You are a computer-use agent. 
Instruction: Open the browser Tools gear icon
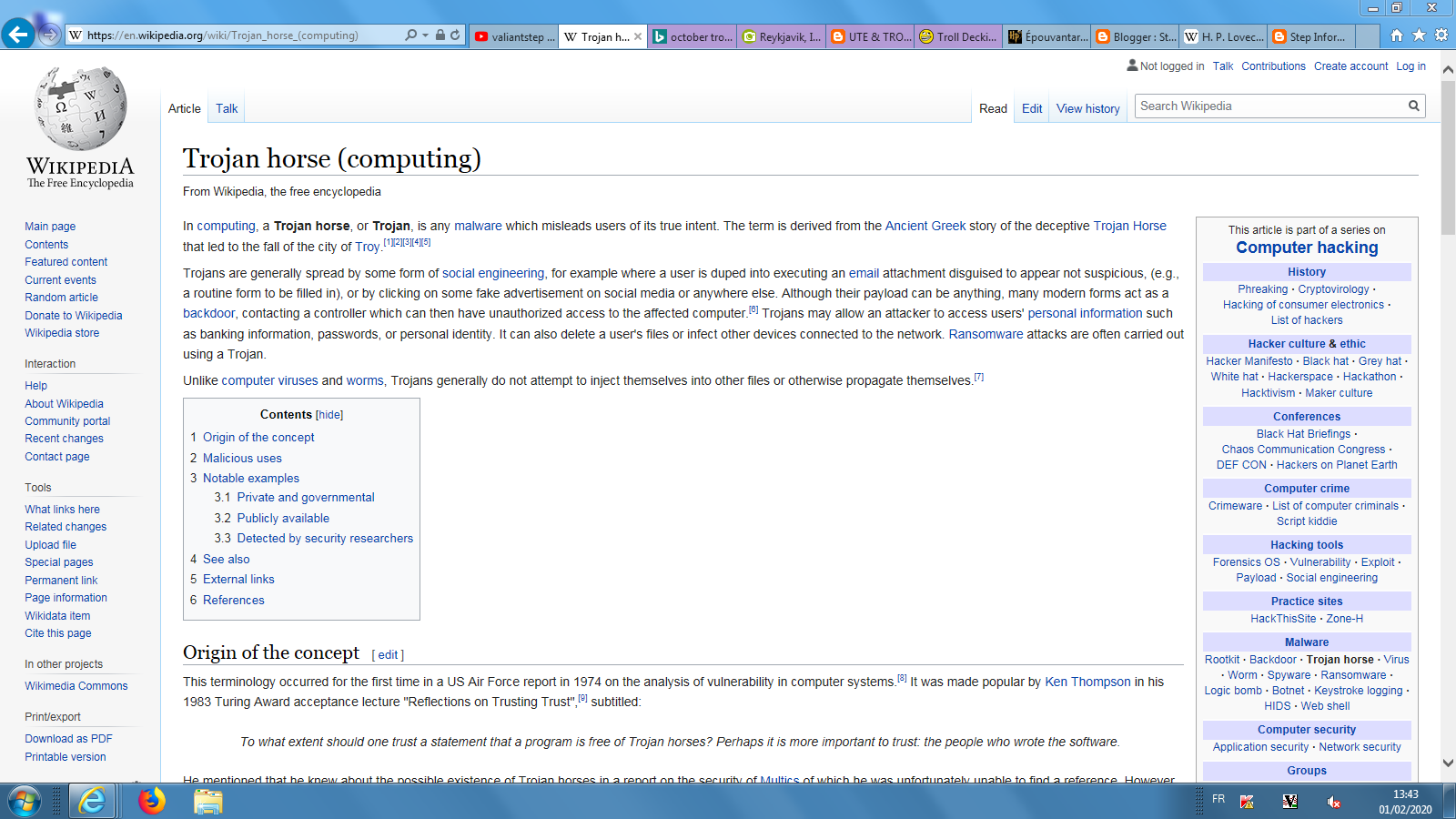[1441, 35]
